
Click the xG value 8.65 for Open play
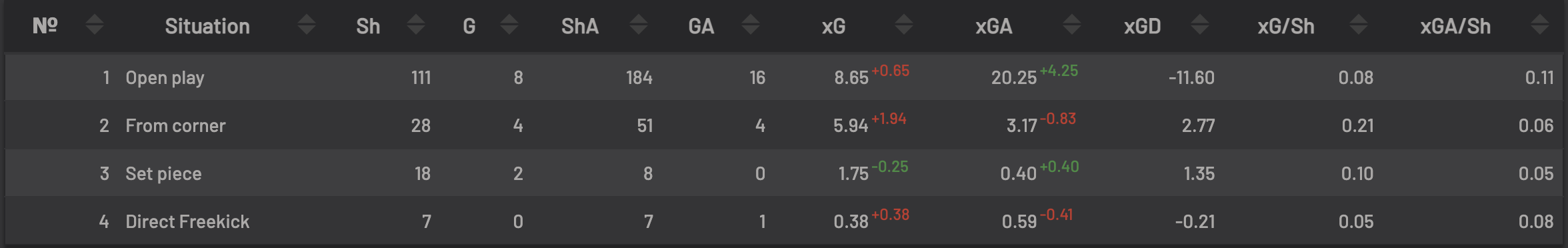(851, 78)
